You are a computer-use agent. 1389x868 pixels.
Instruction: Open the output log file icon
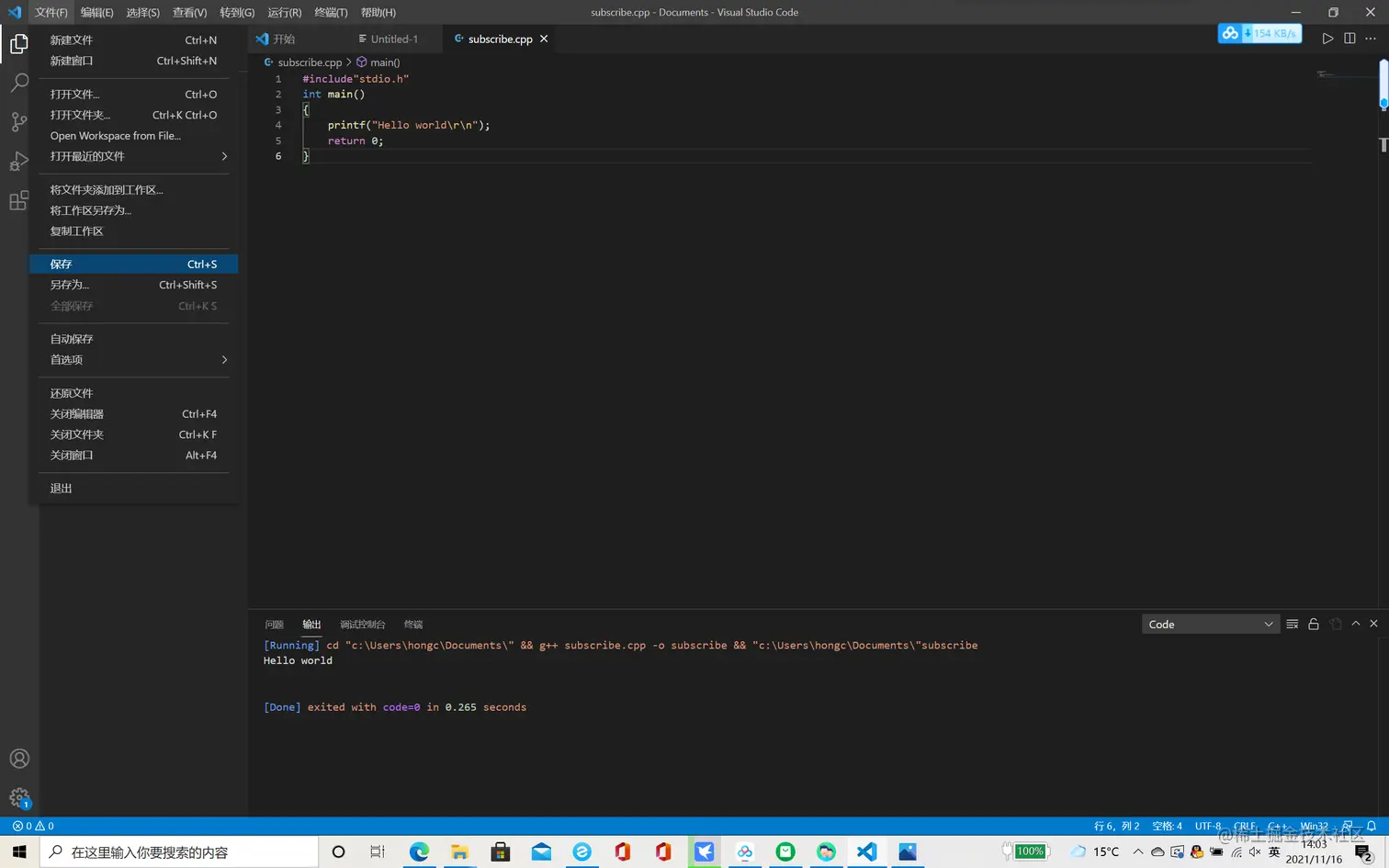[x=1336, y=624]
